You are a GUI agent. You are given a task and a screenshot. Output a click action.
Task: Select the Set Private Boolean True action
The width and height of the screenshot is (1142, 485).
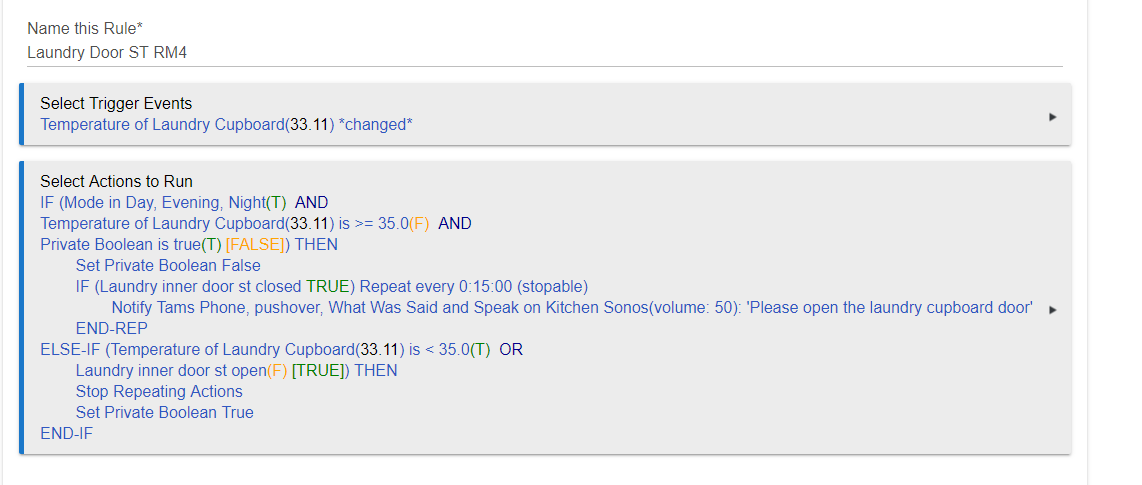point(165,413)
